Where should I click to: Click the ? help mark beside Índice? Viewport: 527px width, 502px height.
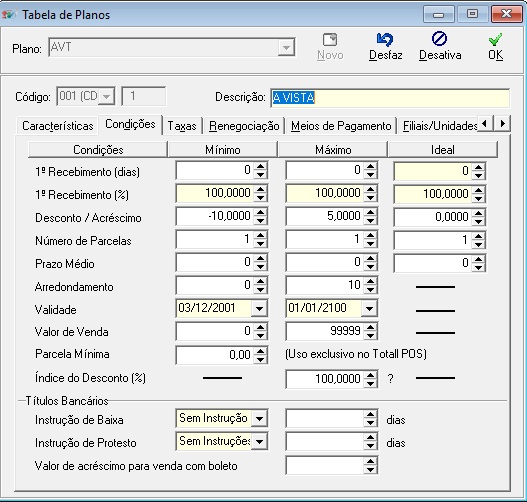tap(390, 379)
